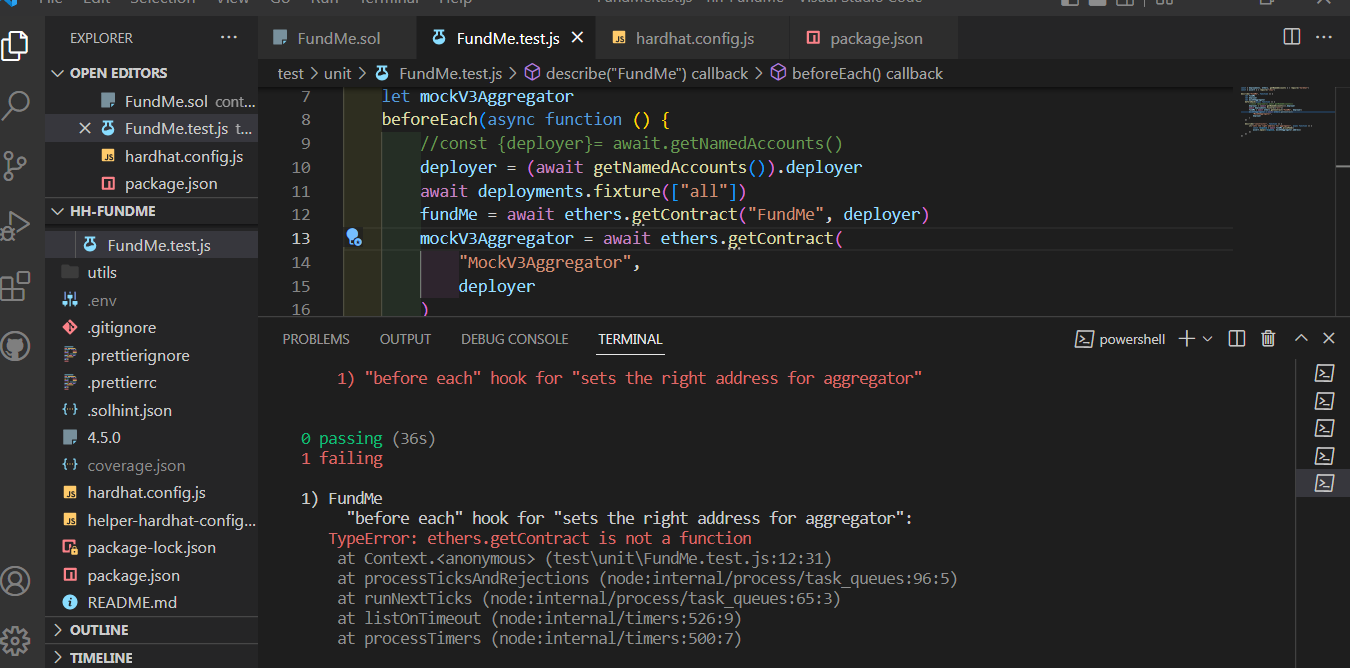1350x668 pixels.
Task: Switch to the FundMe.test.js tab
Action: point(506,39)
